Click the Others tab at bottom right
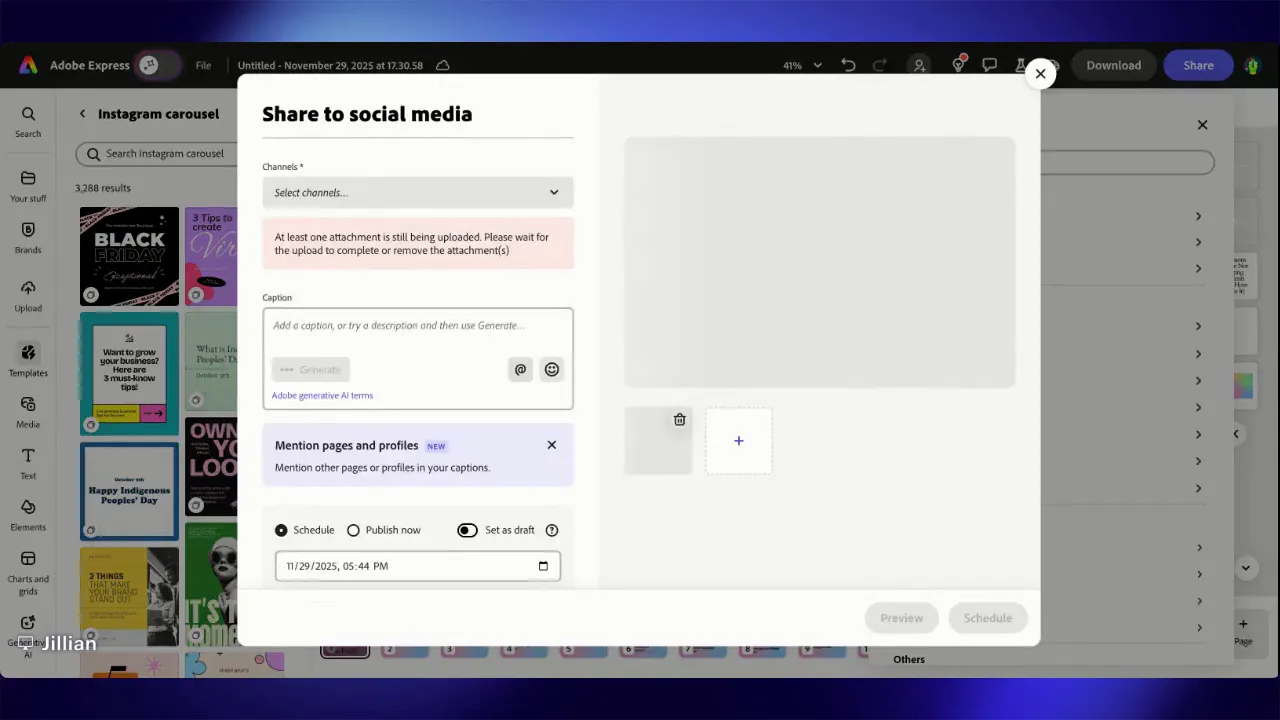 [x=908, y=659]
